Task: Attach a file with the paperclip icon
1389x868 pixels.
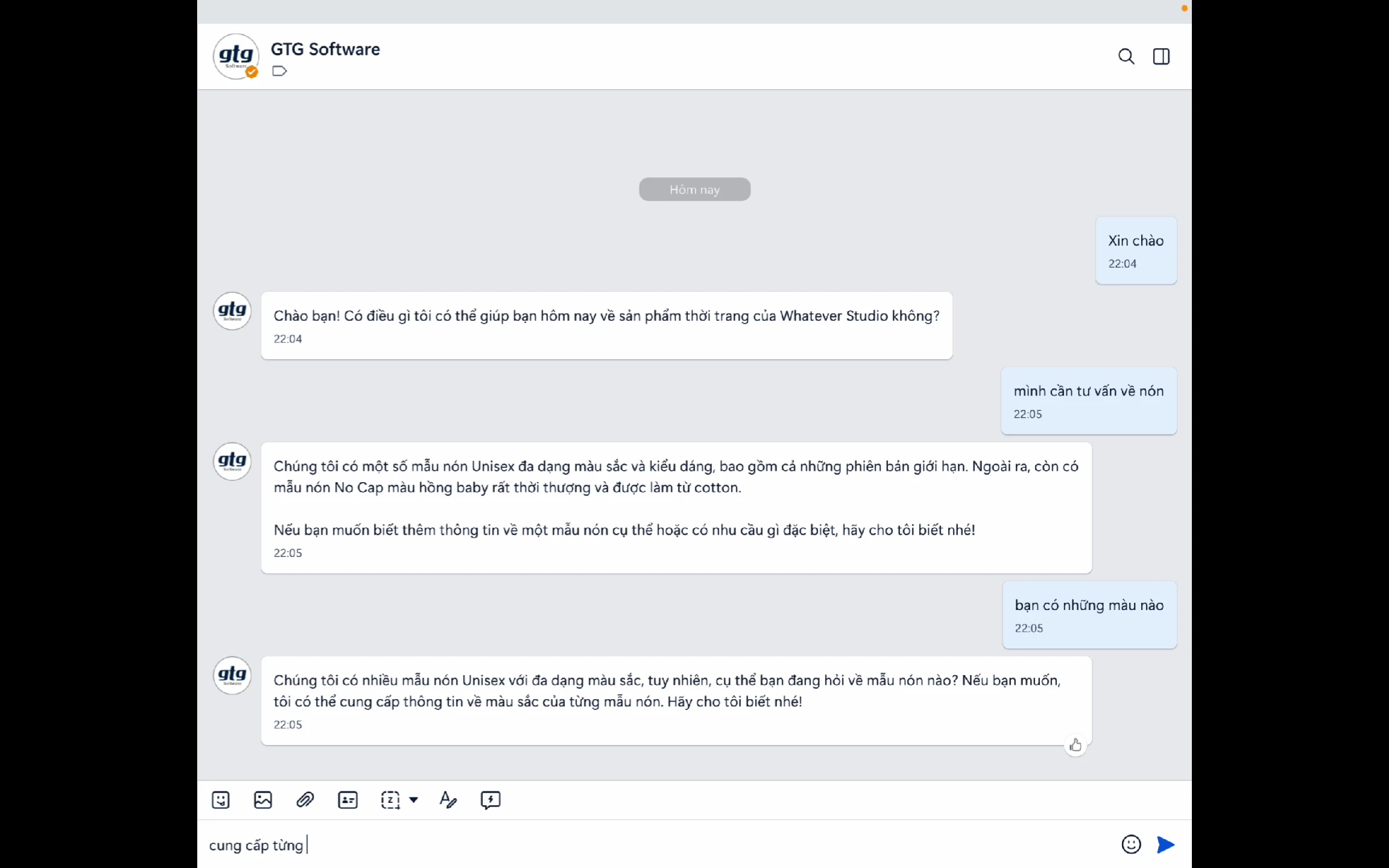Action: pos(305,800)
